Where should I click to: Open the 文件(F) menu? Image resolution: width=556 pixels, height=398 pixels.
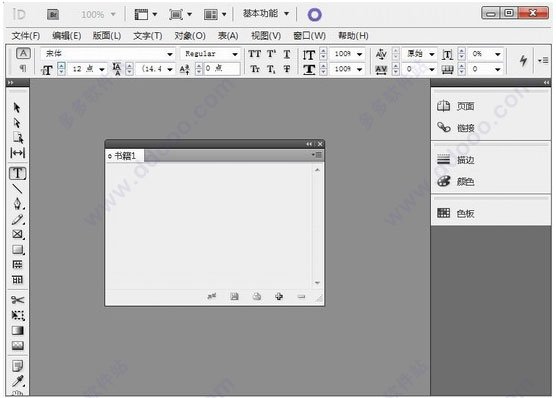click(x=26, y=36)
